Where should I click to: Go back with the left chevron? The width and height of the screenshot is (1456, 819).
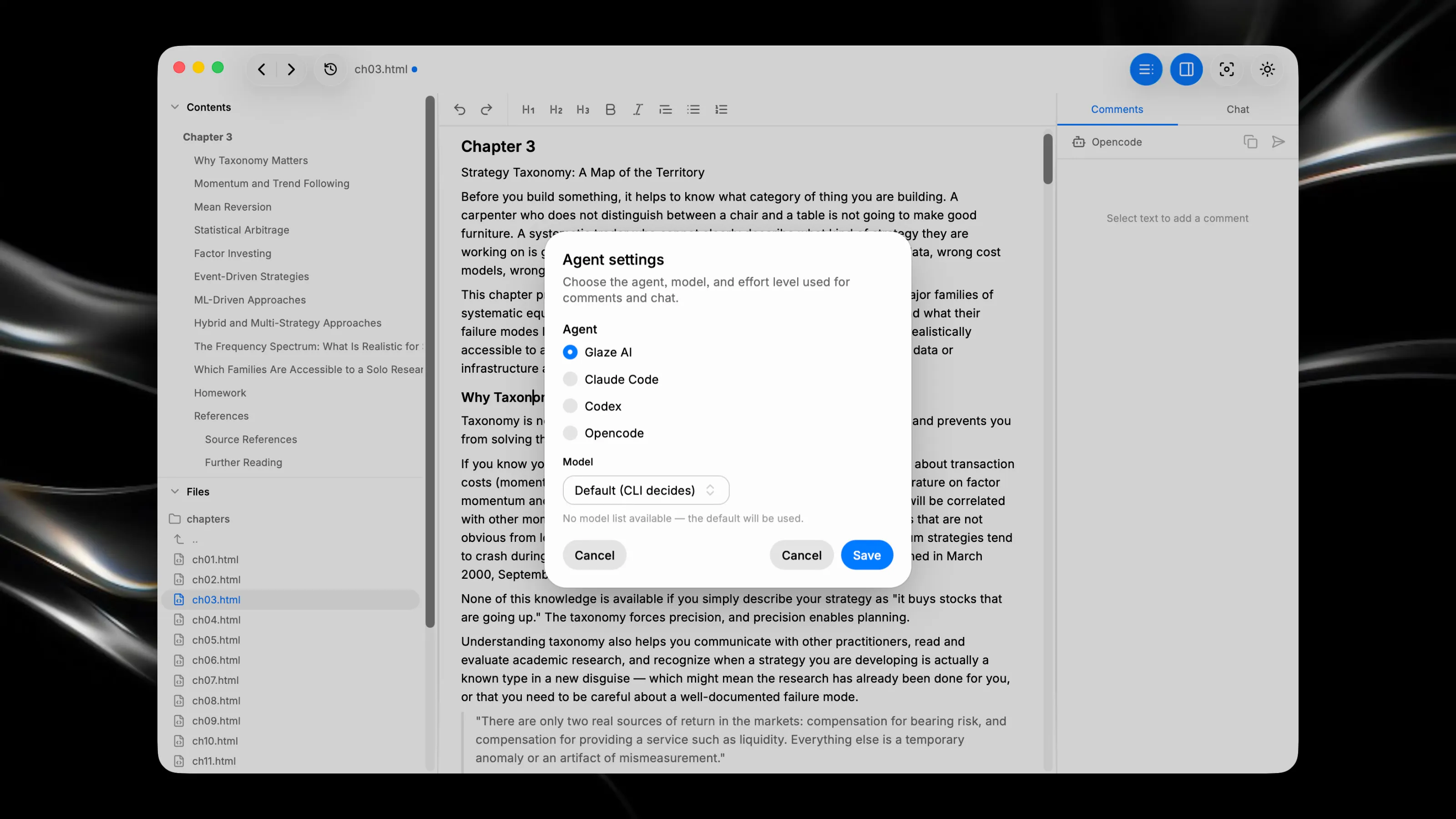[261, 69]
